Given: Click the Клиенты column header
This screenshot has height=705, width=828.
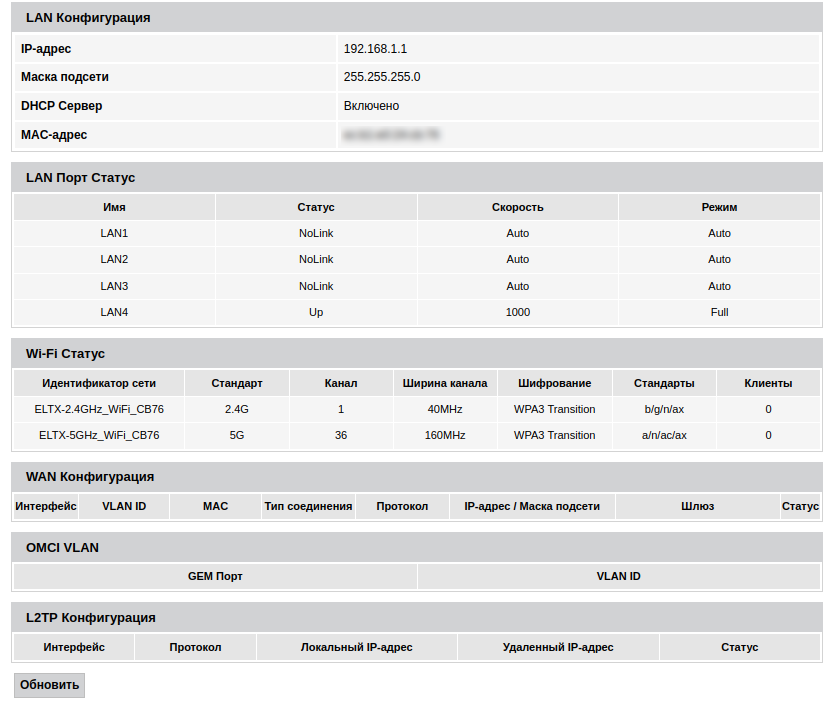Looking at the screenshot, I should 768,383.
